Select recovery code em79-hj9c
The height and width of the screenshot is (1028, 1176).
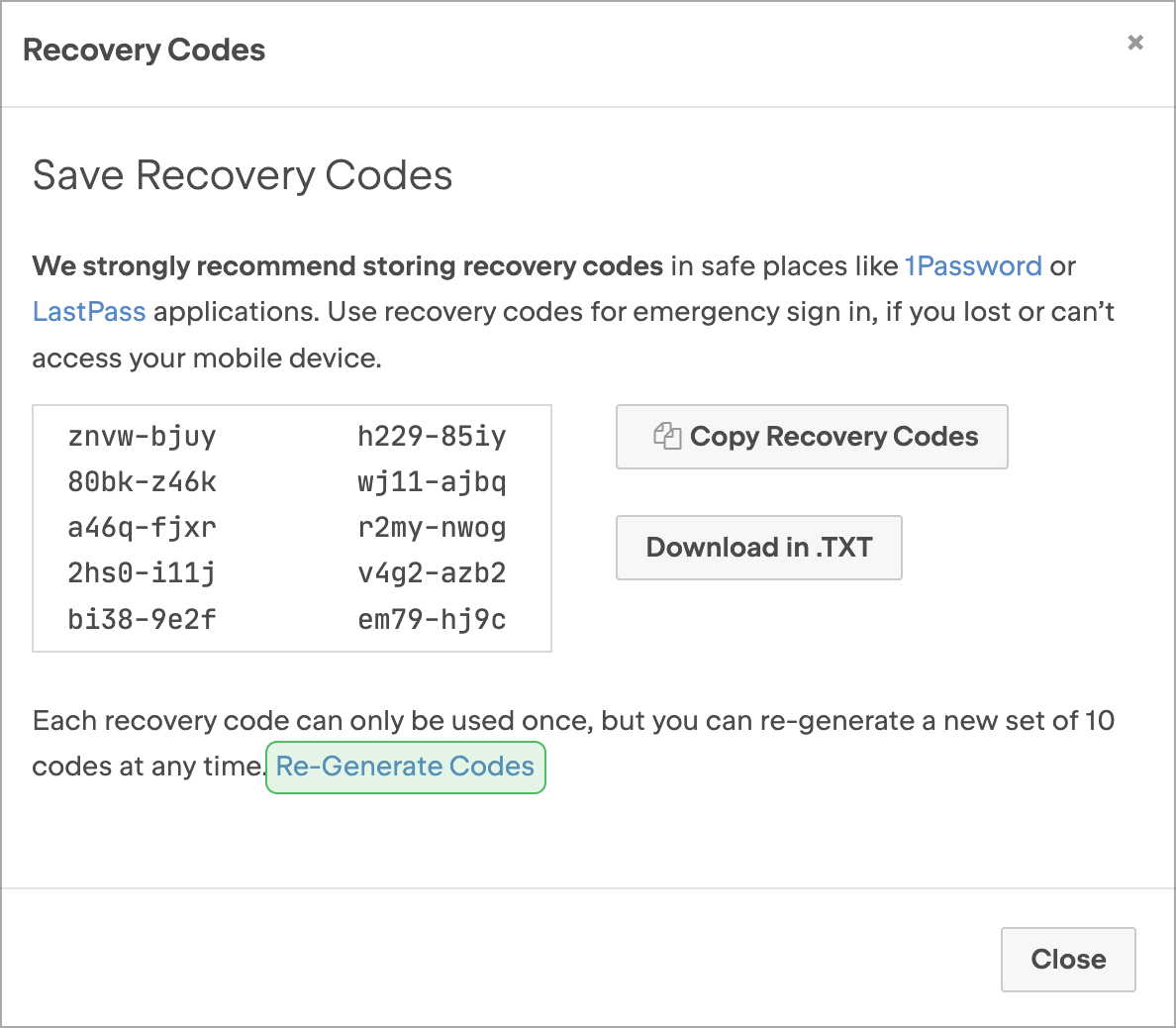click(432, 619)
